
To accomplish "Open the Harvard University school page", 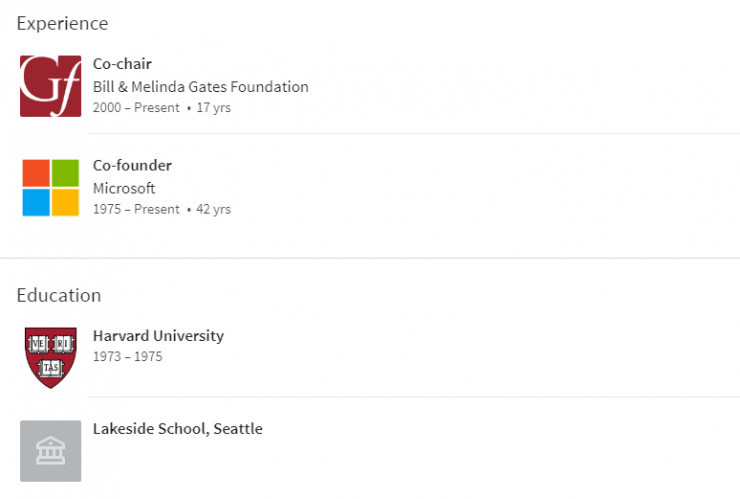I will pyautogui.click(x=158, y=336).
